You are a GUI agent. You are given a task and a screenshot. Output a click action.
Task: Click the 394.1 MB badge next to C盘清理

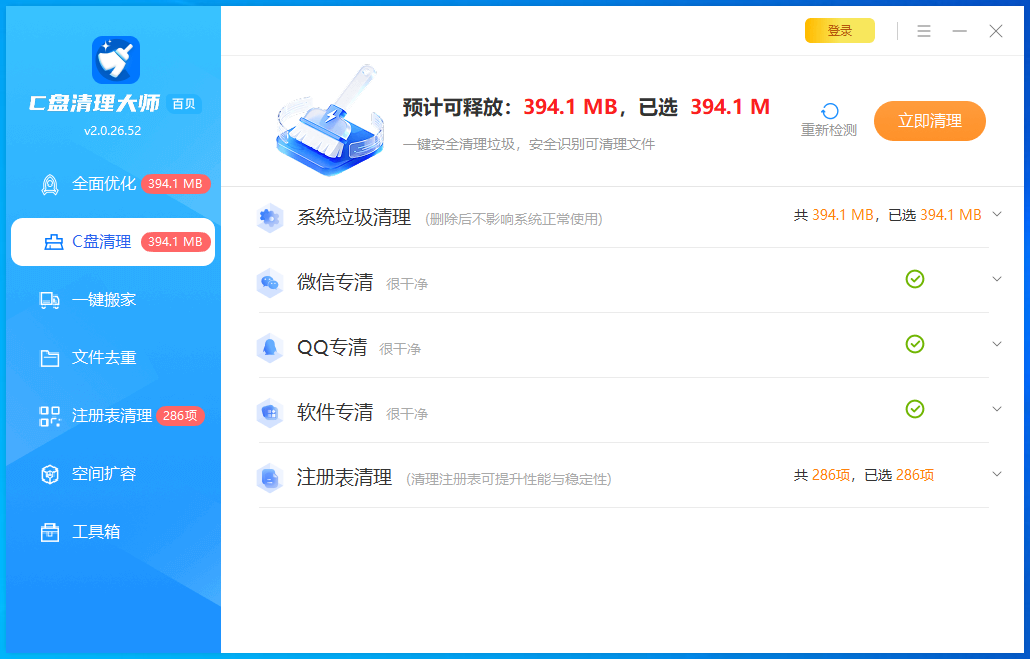[x=175, y=242]
